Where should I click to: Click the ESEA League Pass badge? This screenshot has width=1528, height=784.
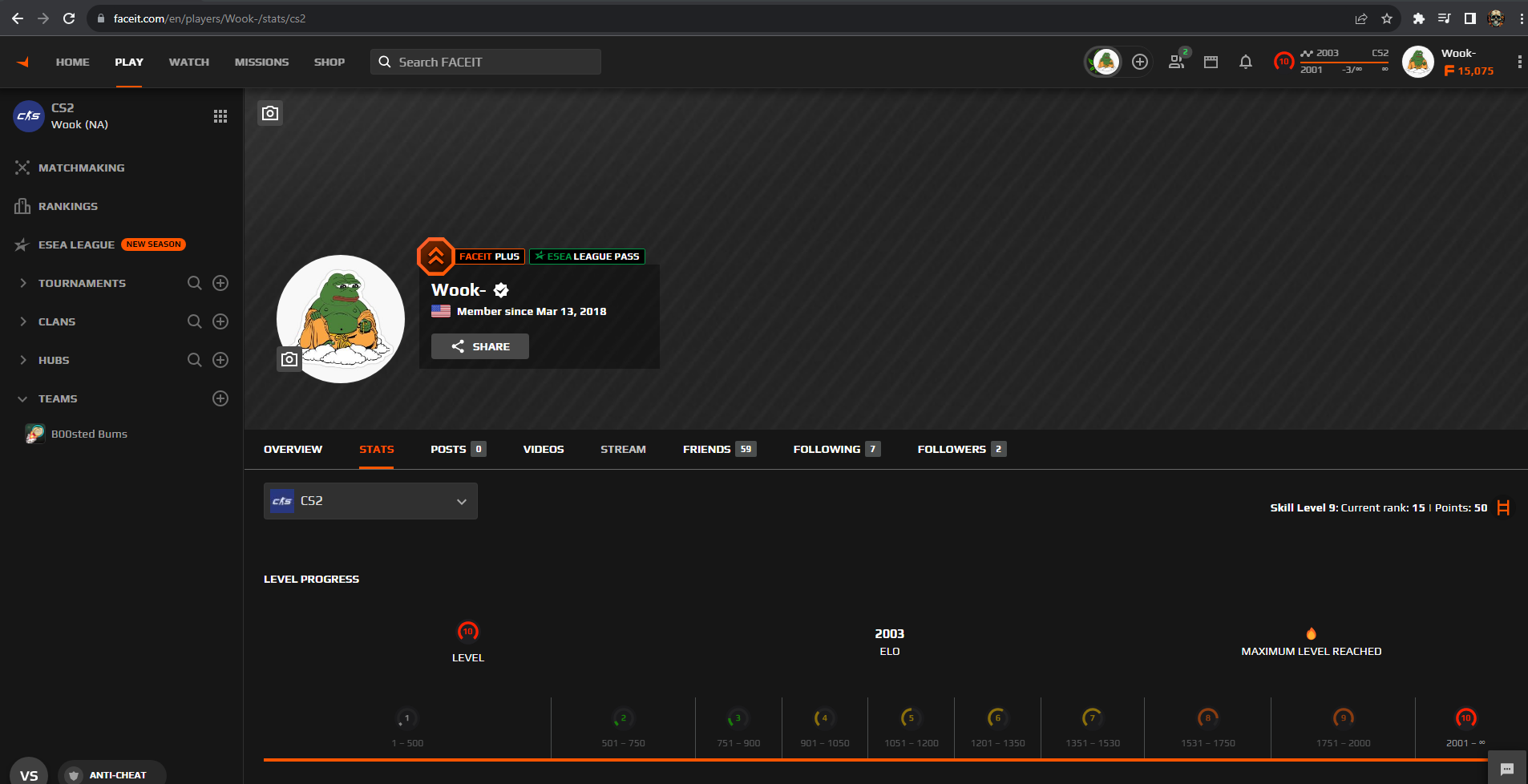(x=587, y=257)
